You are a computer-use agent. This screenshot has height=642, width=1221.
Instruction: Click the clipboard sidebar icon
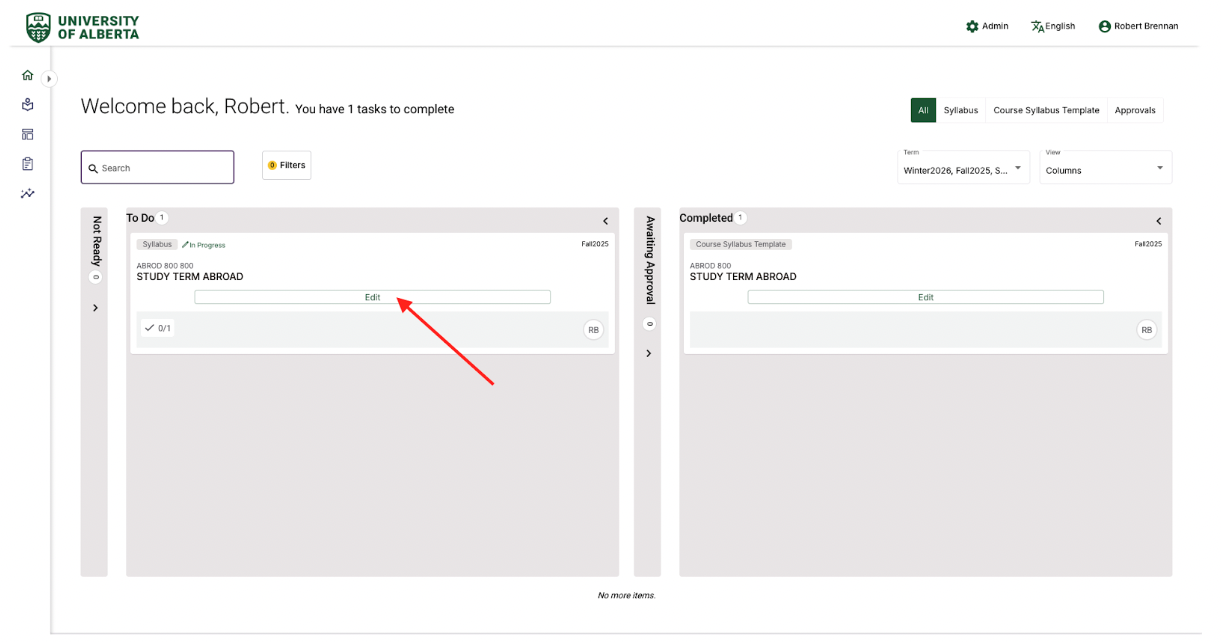coord(28,163)
